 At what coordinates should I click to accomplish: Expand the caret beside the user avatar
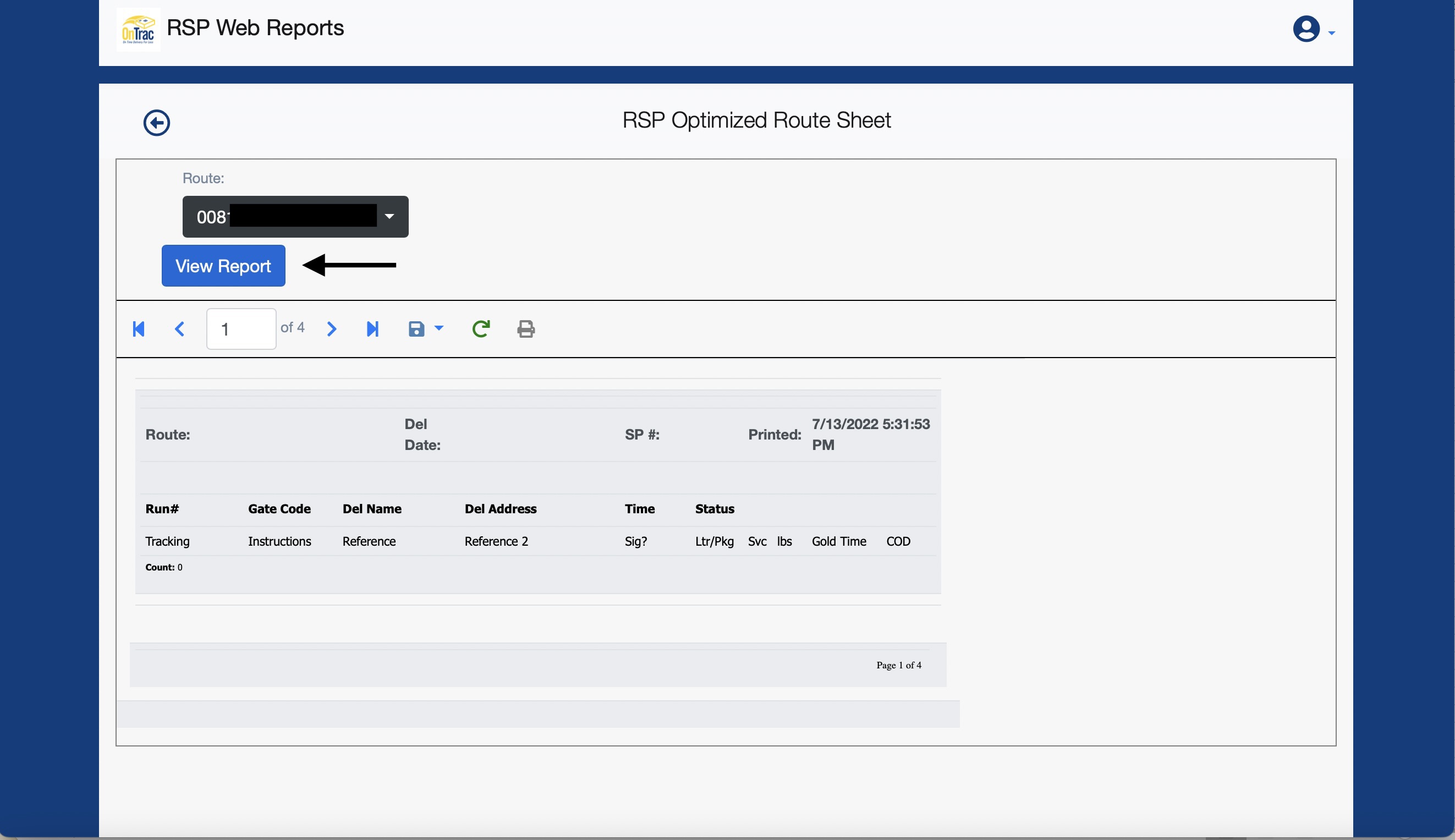[x=1332, y=34]
